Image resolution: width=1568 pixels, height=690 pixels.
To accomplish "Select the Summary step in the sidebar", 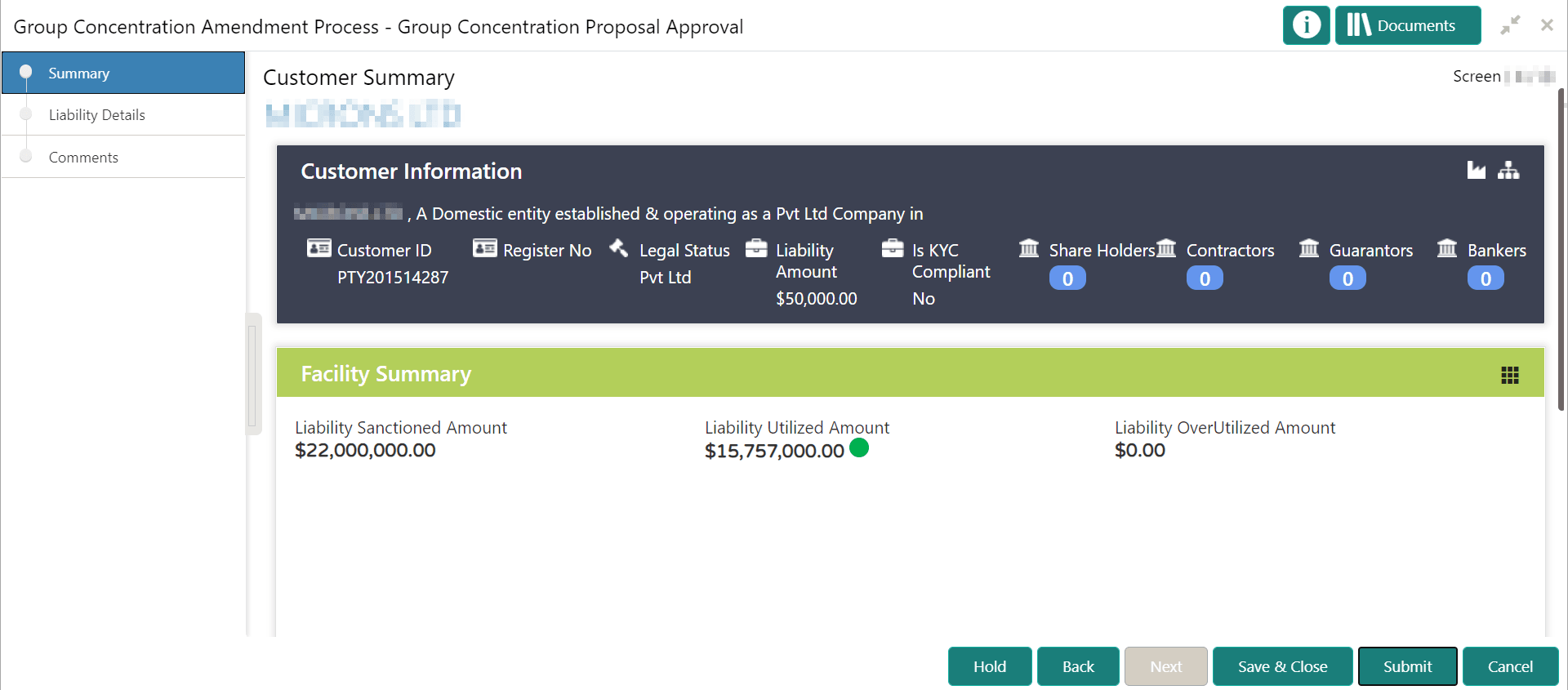I will (x=79, y=73).
